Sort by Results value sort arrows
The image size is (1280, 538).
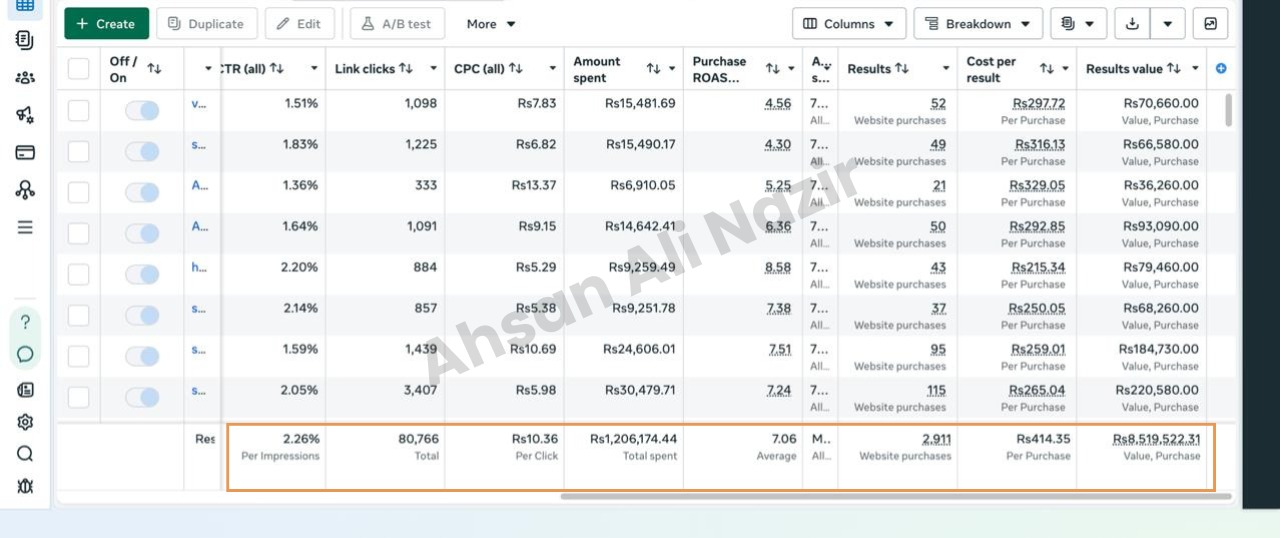(1174, 69)
